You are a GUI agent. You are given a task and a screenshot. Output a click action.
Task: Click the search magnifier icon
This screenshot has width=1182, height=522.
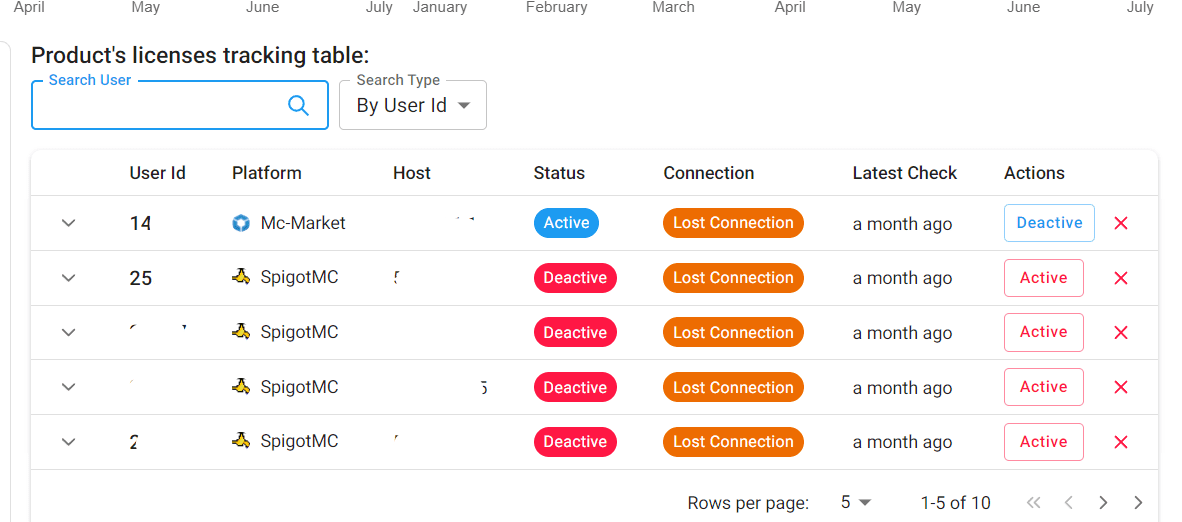coord(298,105)
